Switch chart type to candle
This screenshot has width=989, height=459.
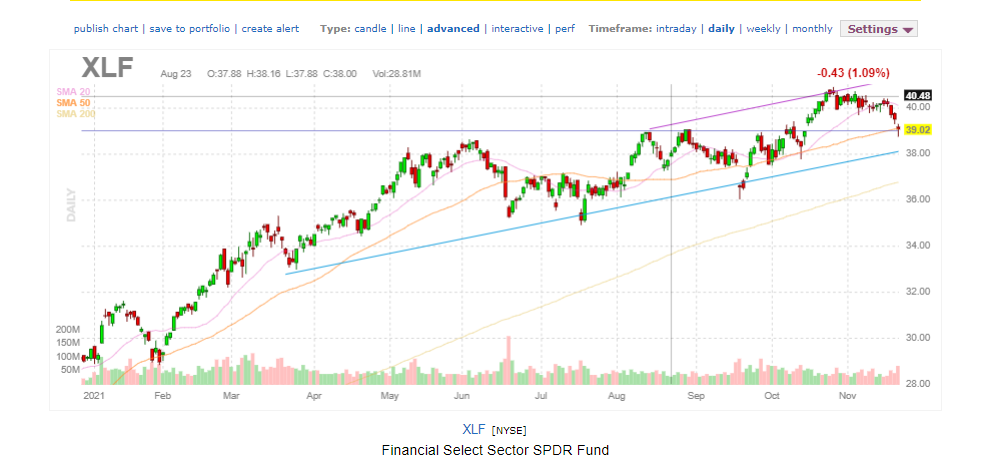point(370,28)
